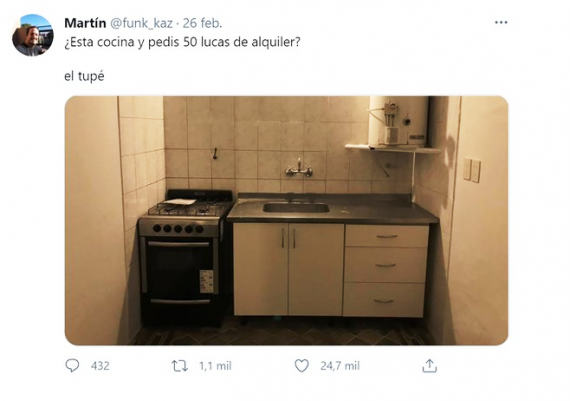The image size is (570, 401).
Task: Open Martín's profile avatar picture
Action: tap(33, 35)
